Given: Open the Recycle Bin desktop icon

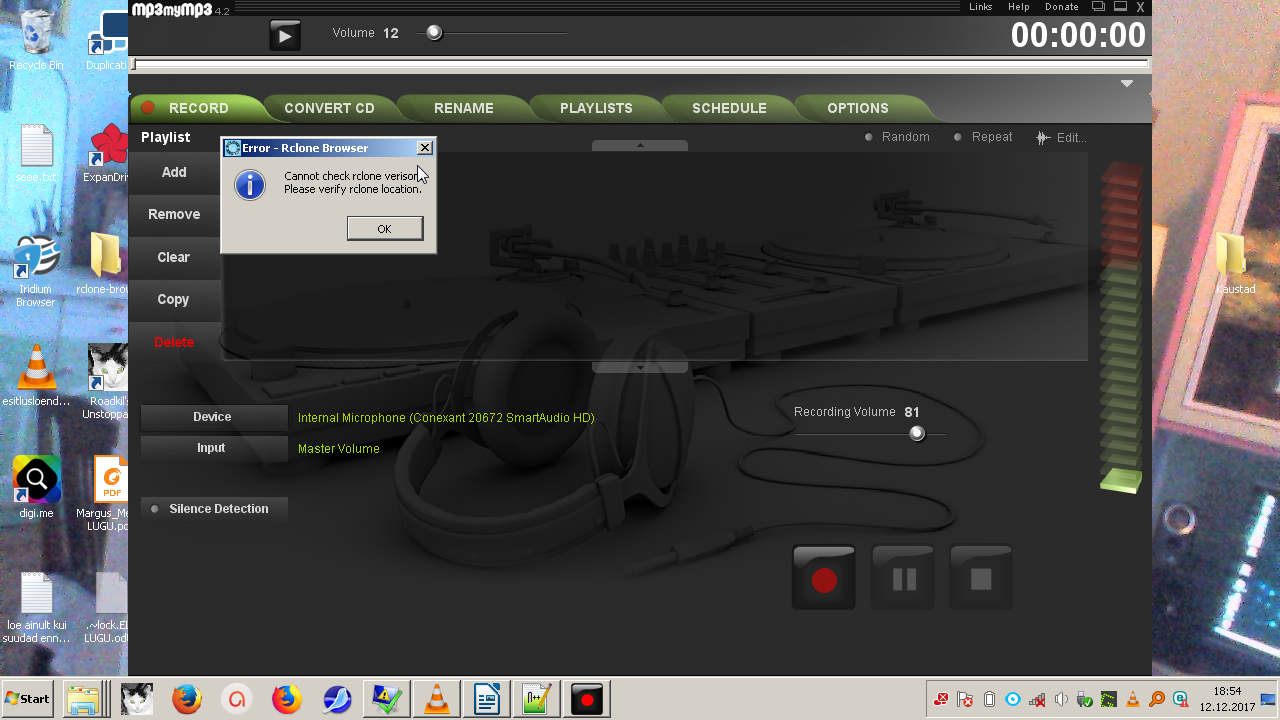Looking at the screenshot, I should click(36, 40).
